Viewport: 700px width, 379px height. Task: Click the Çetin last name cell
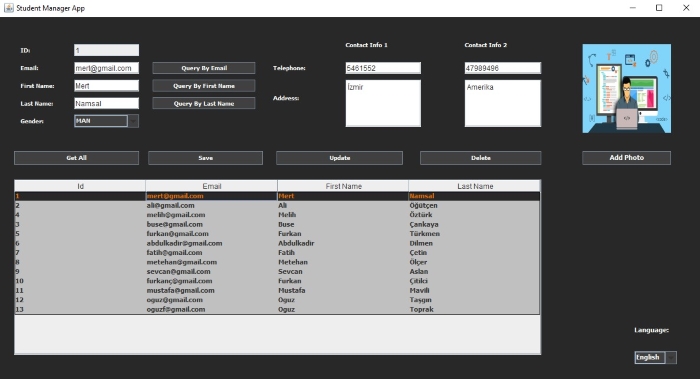[x=474, y=253]
